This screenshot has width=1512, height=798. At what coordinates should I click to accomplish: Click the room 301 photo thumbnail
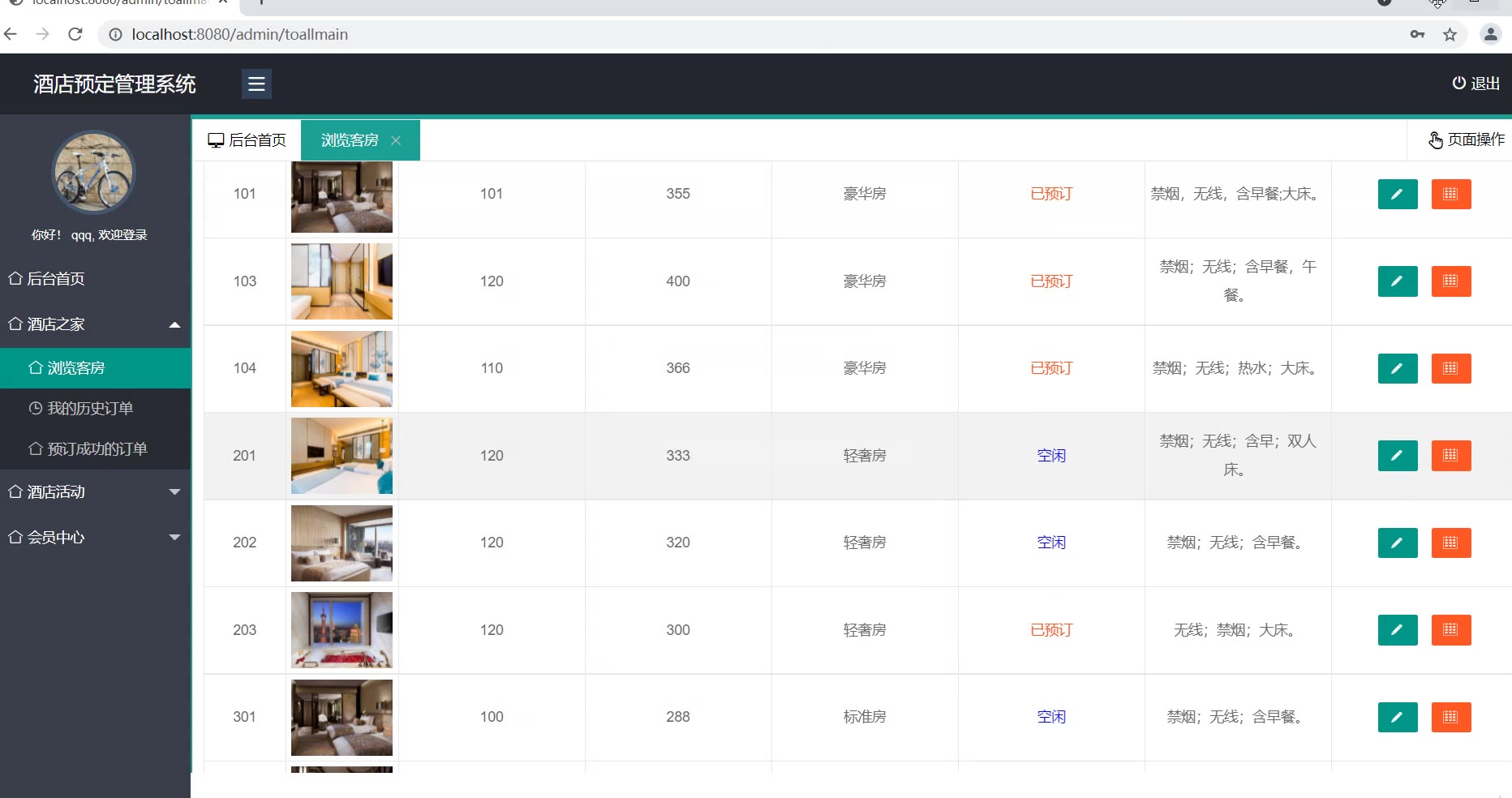(341, 717)
